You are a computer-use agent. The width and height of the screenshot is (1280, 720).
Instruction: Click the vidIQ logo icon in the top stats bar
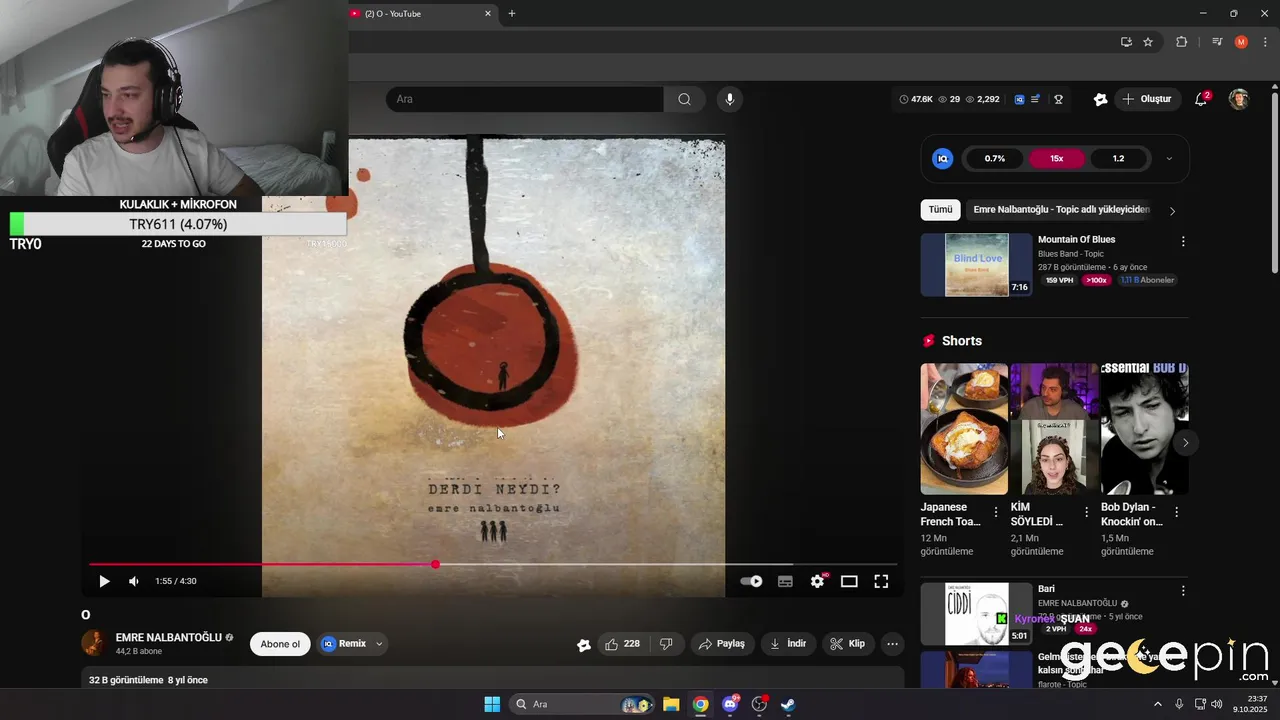click(x=1019, y=99)
